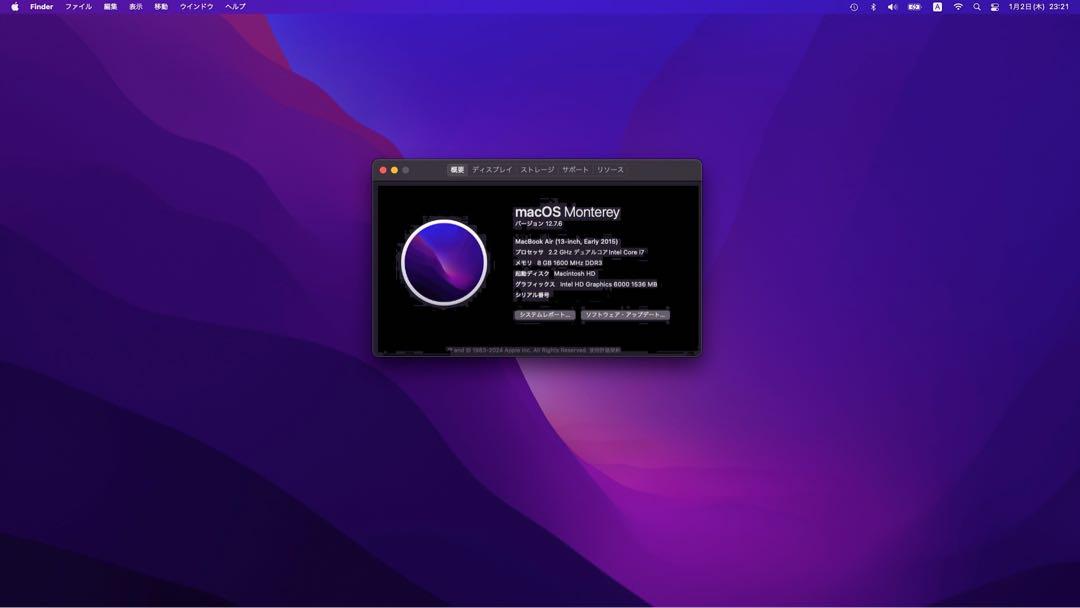1080x608 pixels.
Task: Open the Apple menu
Action: tap(15, 7)
